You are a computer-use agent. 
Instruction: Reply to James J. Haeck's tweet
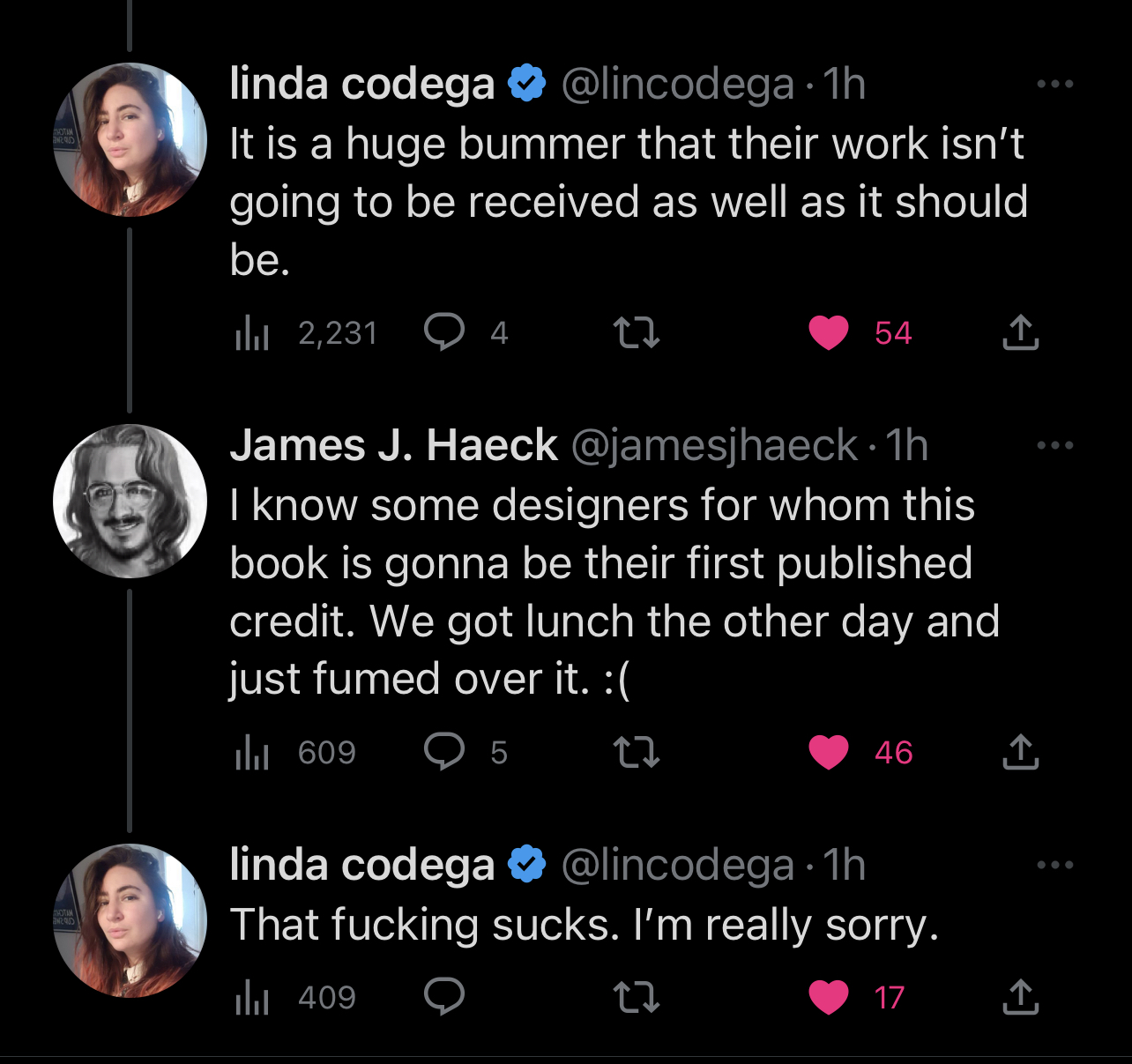pos(444,752)
